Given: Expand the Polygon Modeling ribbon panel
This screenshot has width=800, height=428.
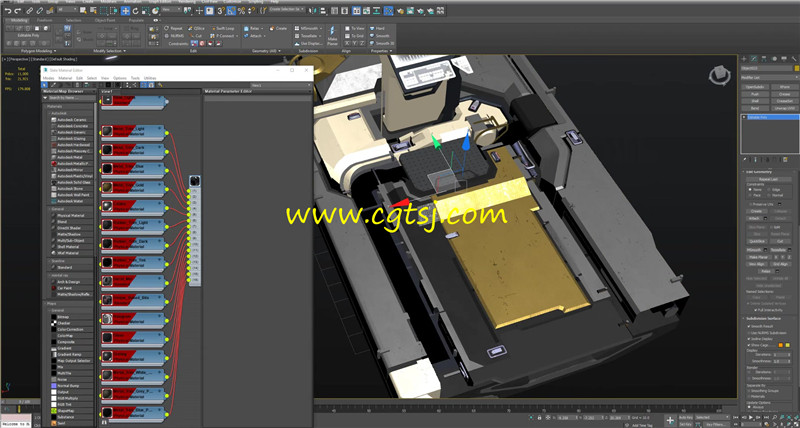Looking at the screenshot, I should pos(39,51).
